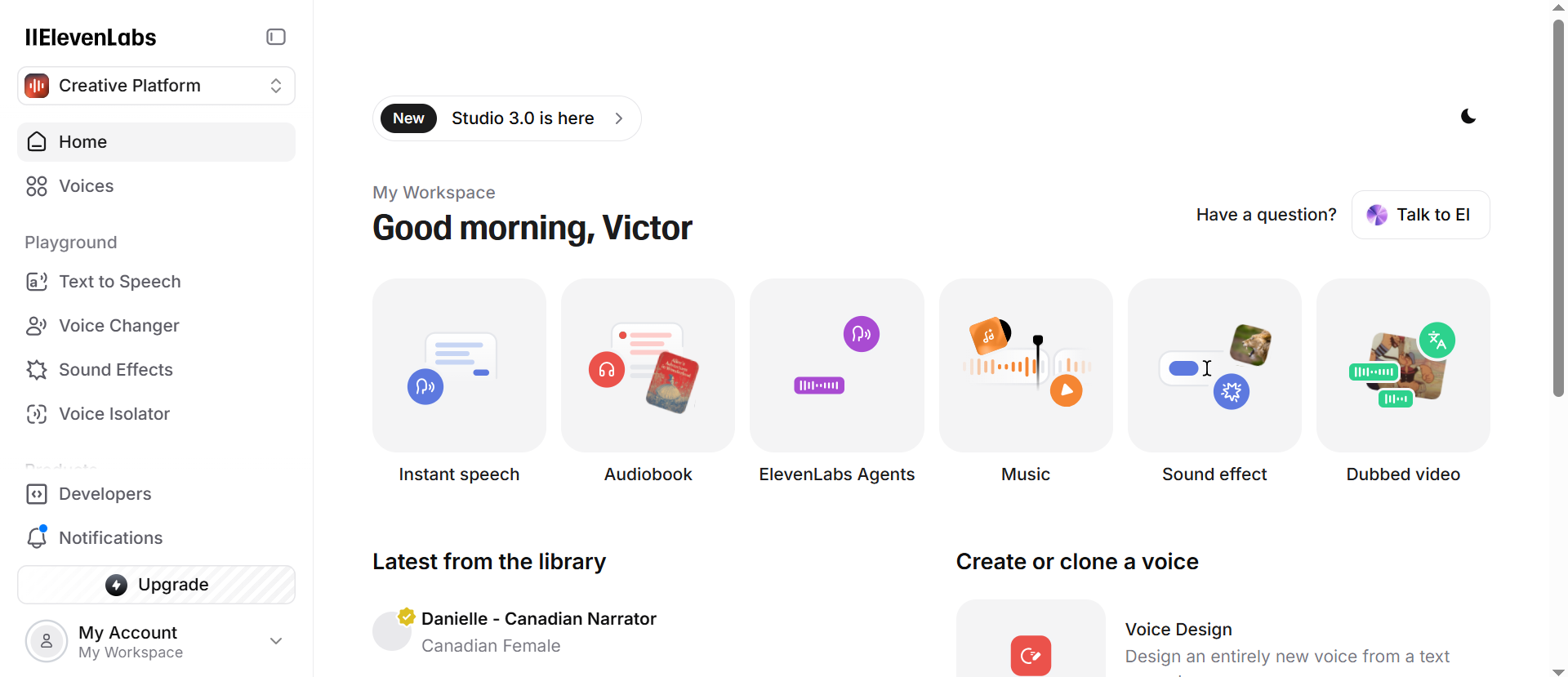Click the Voice Isolator icon
The width and height of the screenshot is (1568, 677).
pyautogui.click(x=37, y=414)
